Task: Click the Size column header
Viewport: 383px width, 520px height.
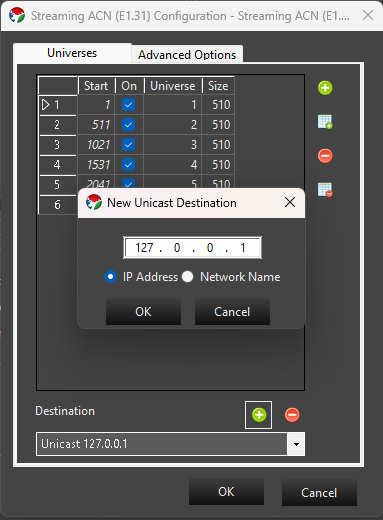Action: click(218, 86)
